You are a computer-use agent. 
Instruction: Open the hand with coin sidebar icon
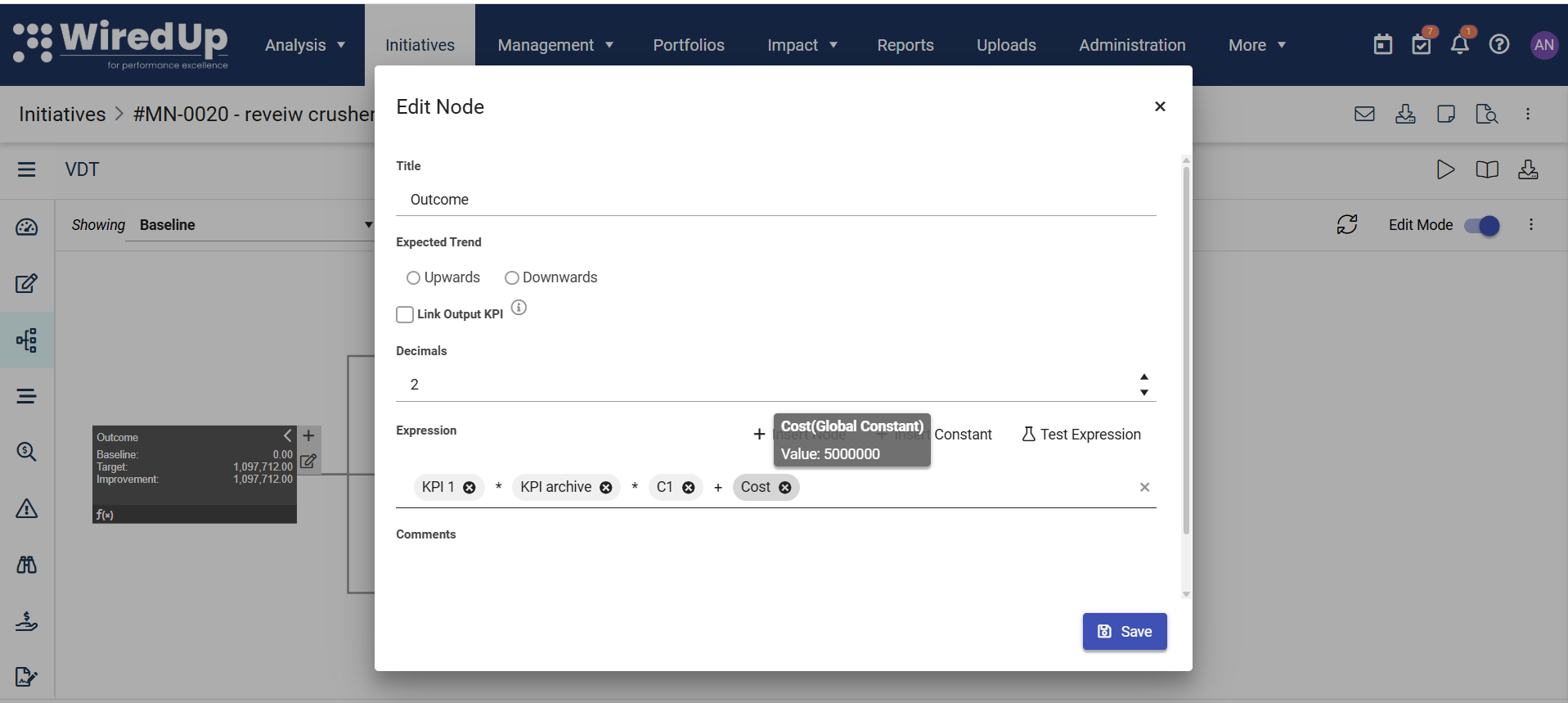[x=26, y=621]
